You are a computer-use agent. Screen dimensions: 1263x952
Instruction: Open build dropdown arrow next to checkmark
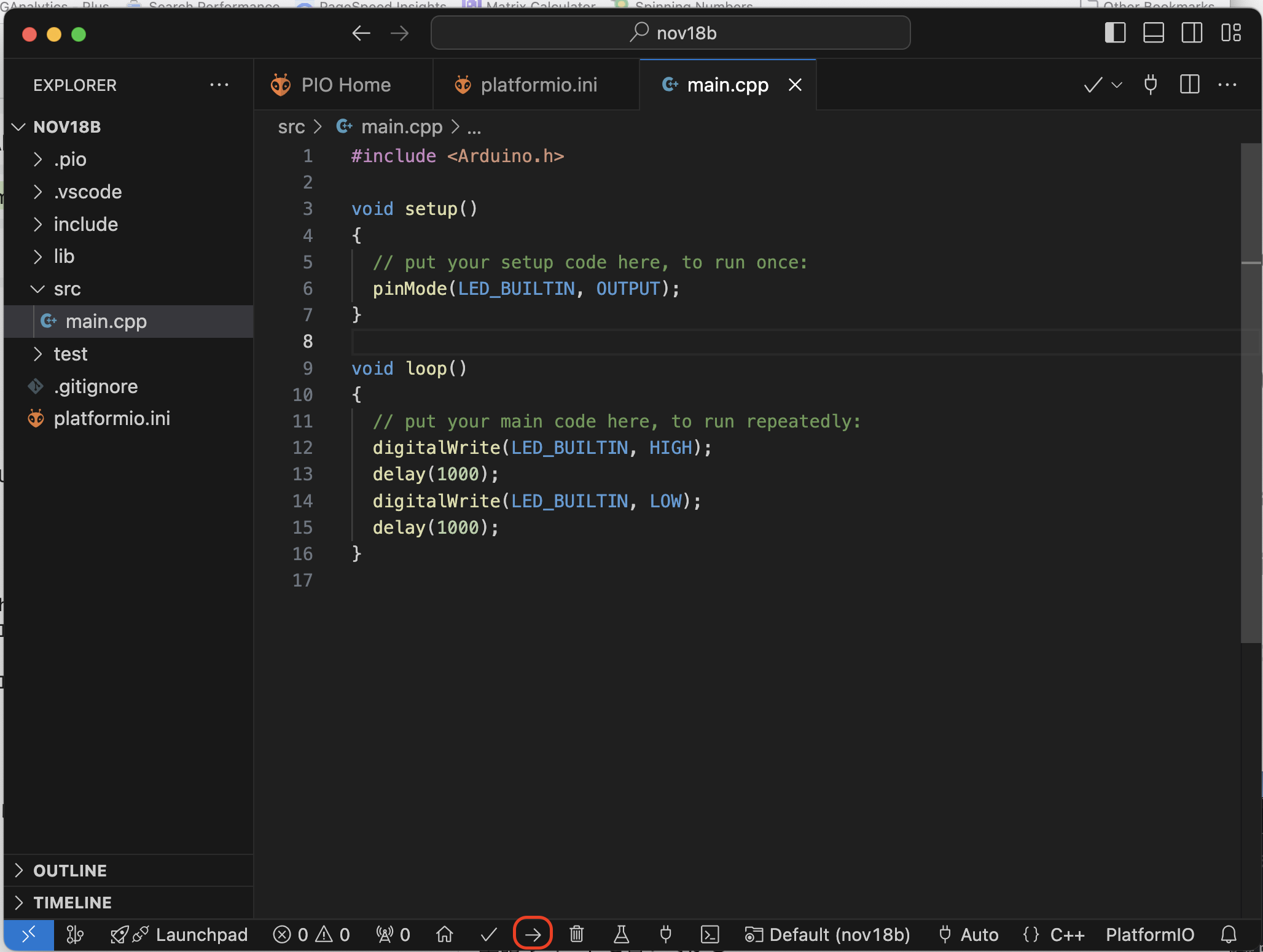[1117, 85]
